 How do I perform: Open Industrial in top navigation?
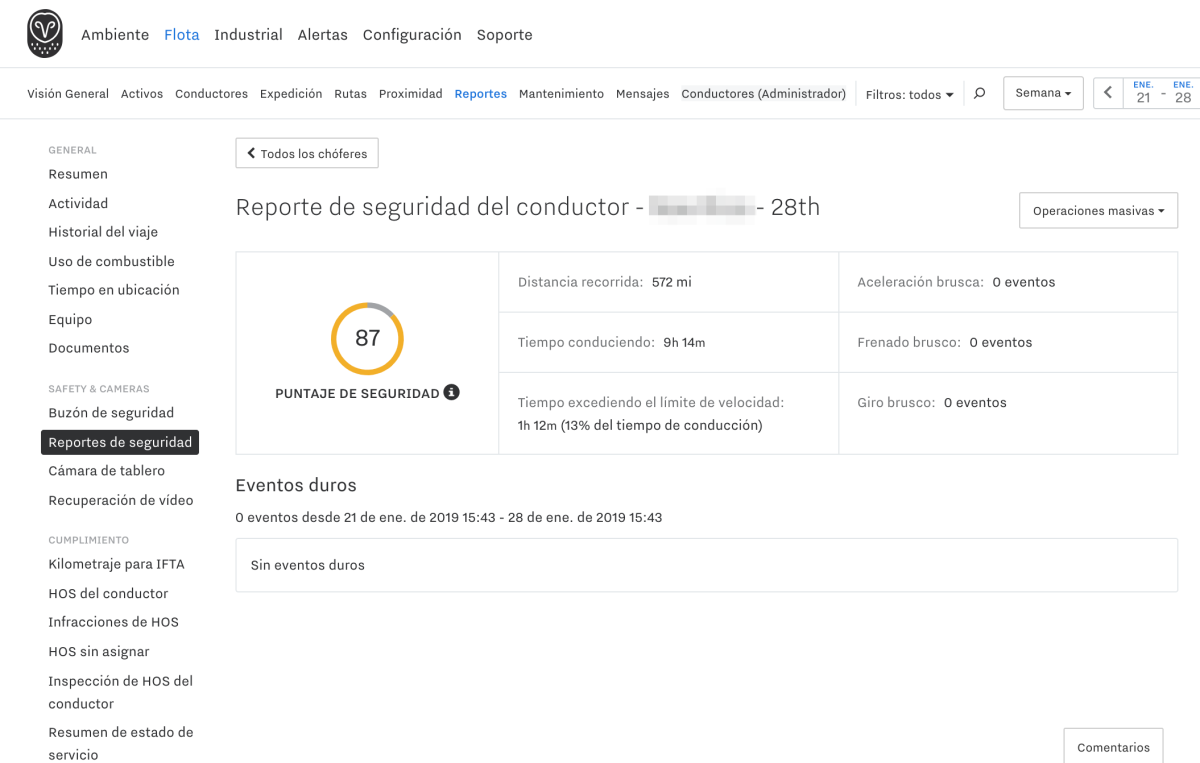[x=248, y=34]
